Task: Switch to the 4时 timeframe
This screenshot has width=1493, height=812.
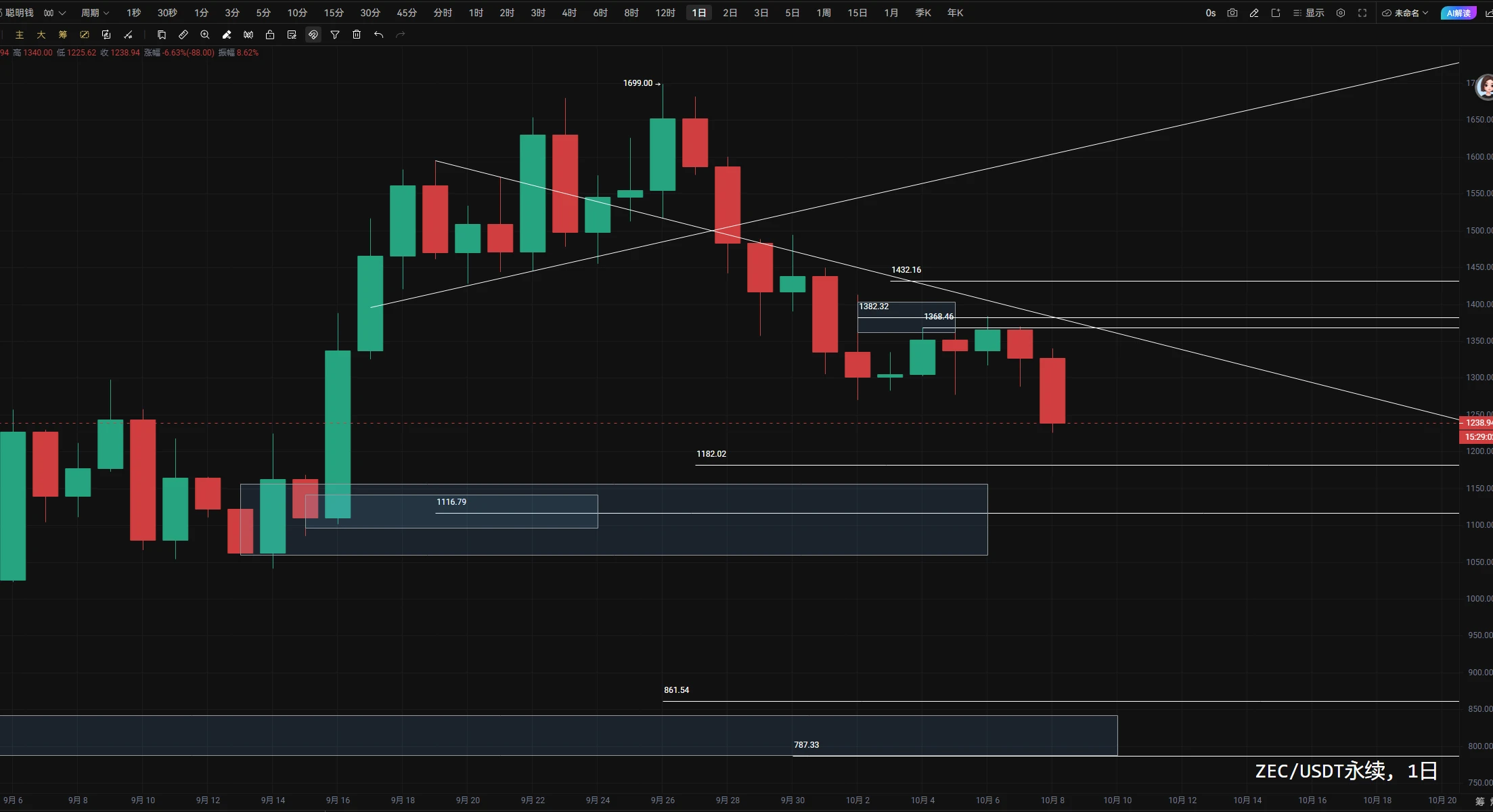Action: (570, 13)
